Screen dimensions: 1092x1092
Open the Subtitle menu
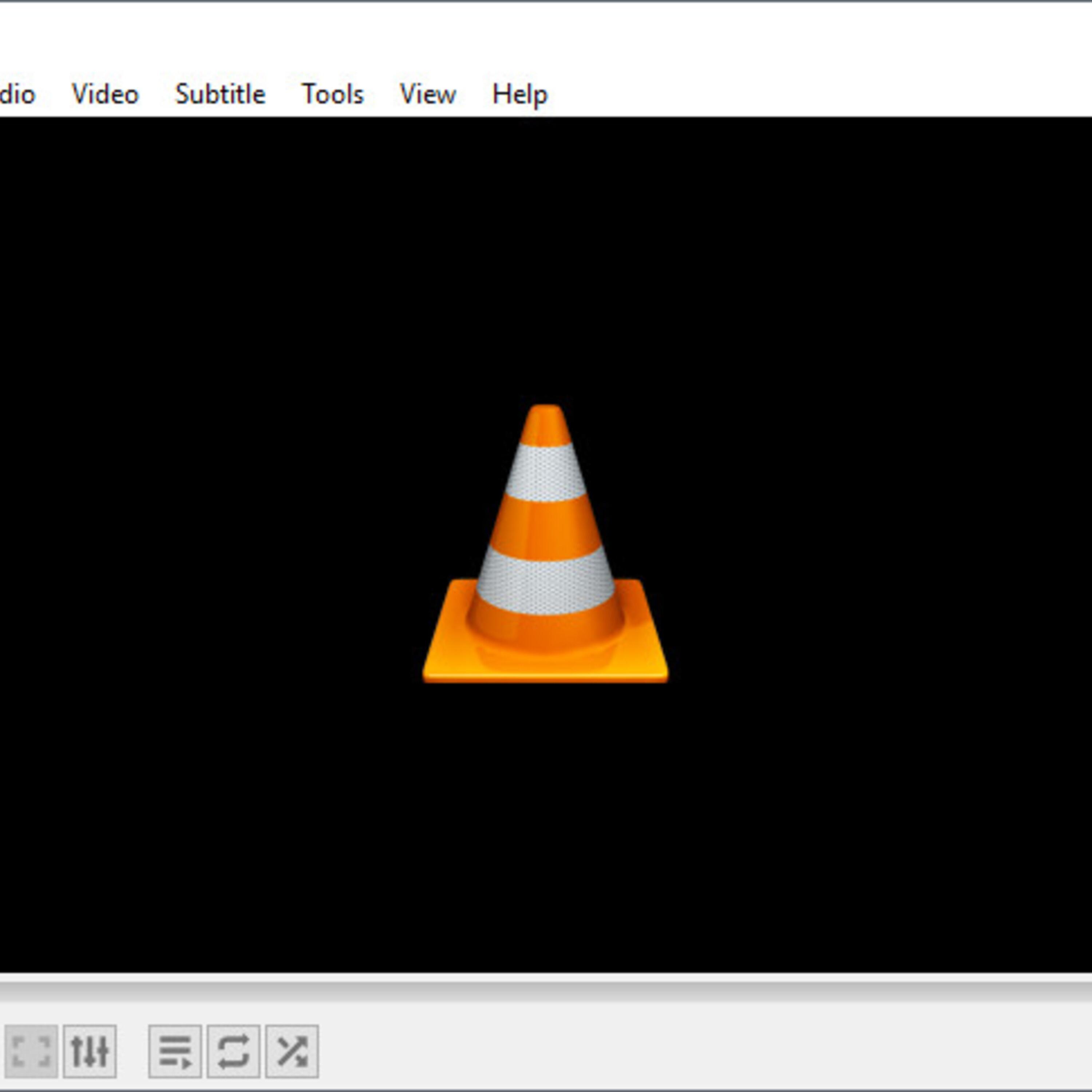(220, 94)
